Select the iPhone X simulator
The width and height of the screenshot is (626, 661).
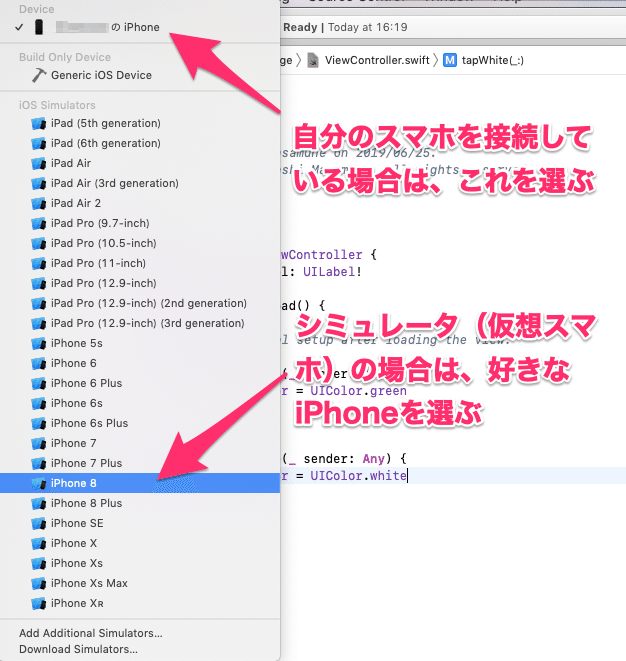pyautogui.click(x=140, y=543)
